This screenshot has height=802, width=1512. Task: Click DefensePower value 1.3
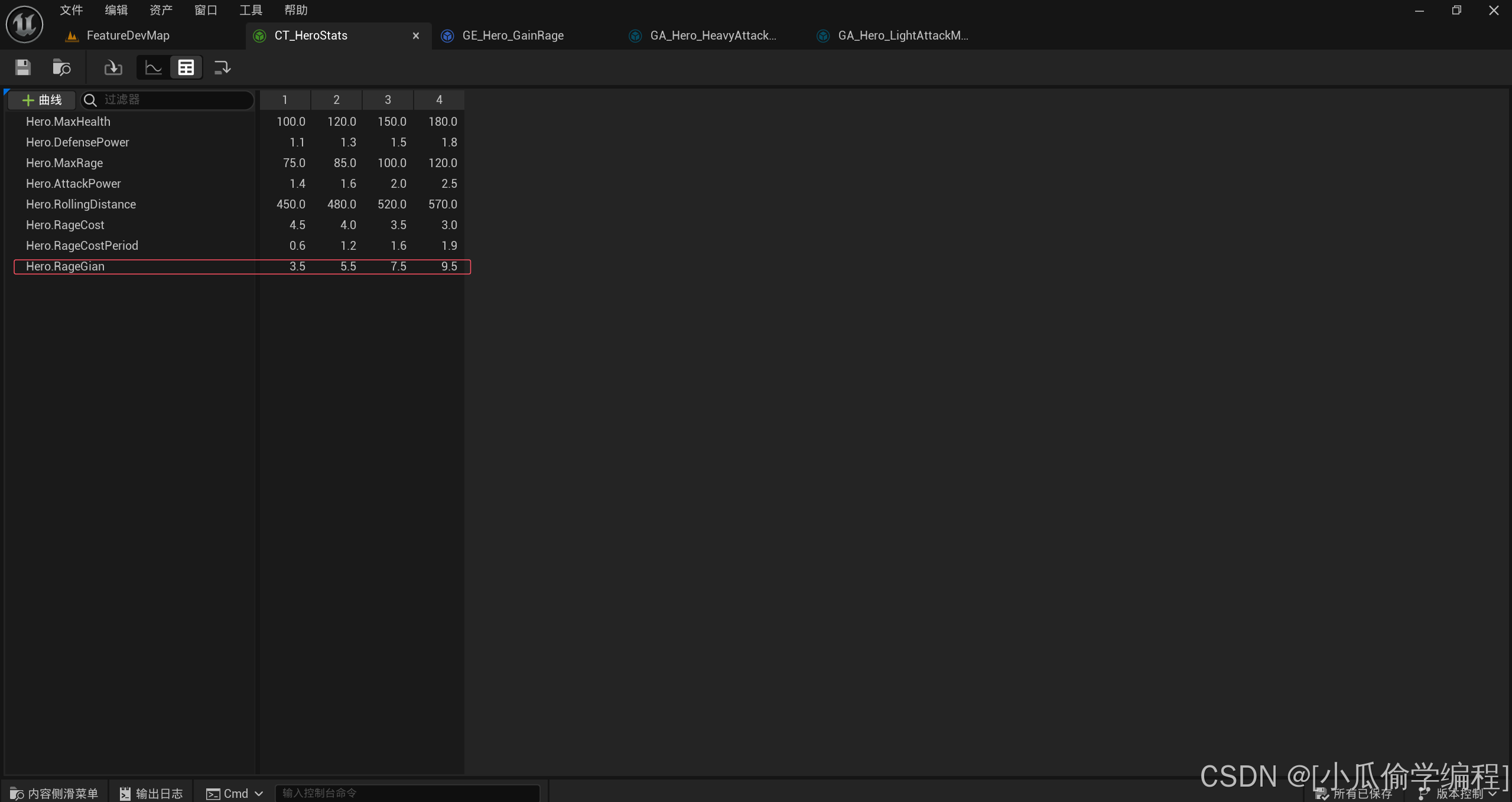pyautogui.click(x=348, y=142)
